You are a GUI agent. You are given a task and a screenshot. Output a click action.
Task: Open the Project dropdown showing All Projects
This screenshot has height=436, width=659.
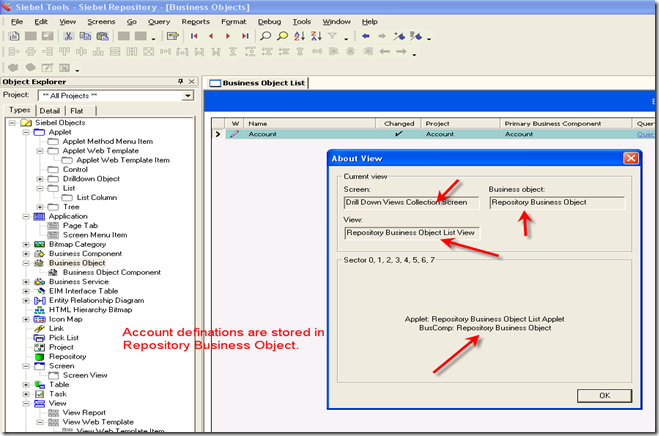coord(188,96)
